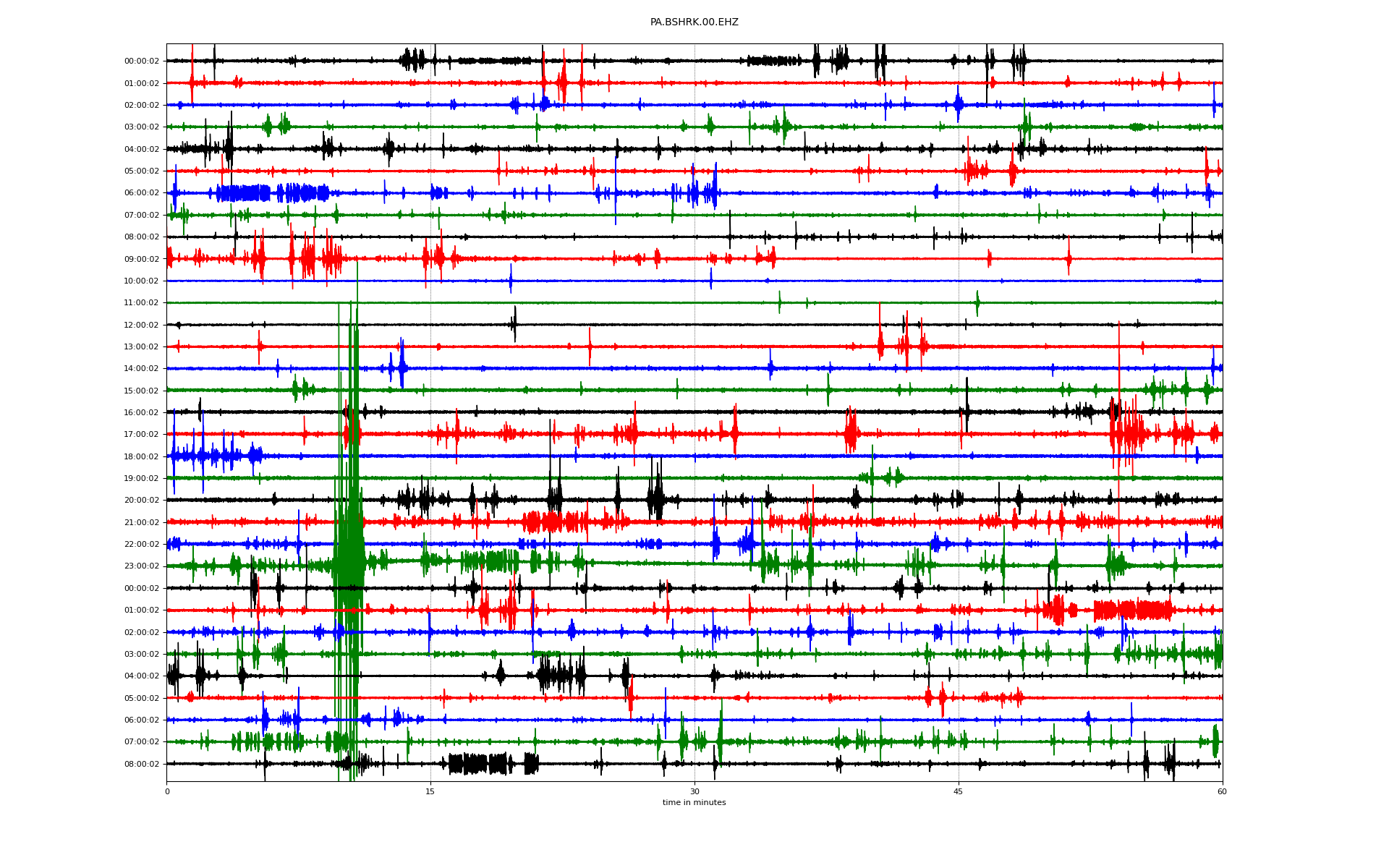Select the 19:00:02 trace time label
The height and width of the screenshot is (868, 1389).
141,478
